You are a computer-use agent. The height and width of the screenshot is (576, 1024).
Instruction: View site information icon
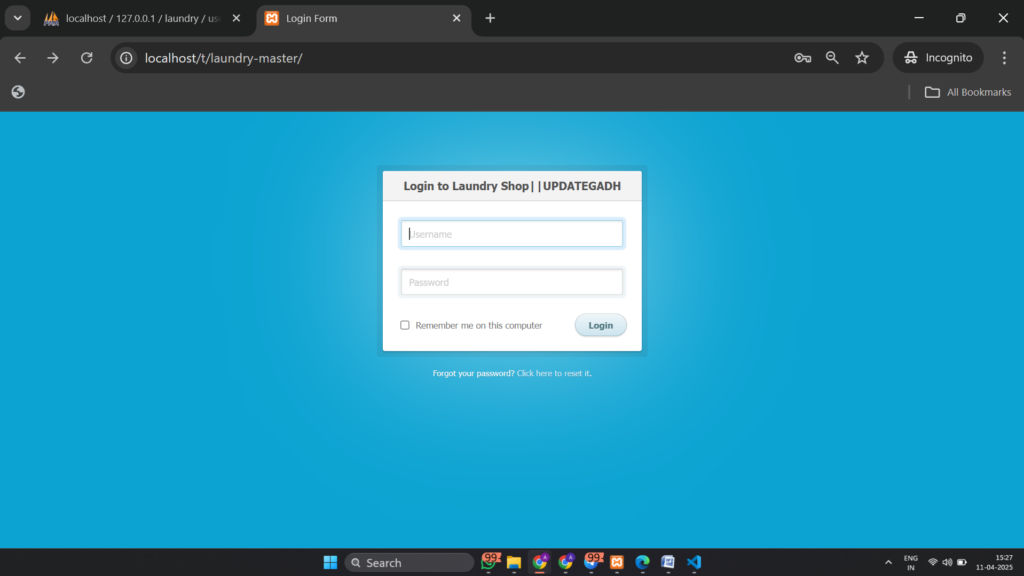126,58
